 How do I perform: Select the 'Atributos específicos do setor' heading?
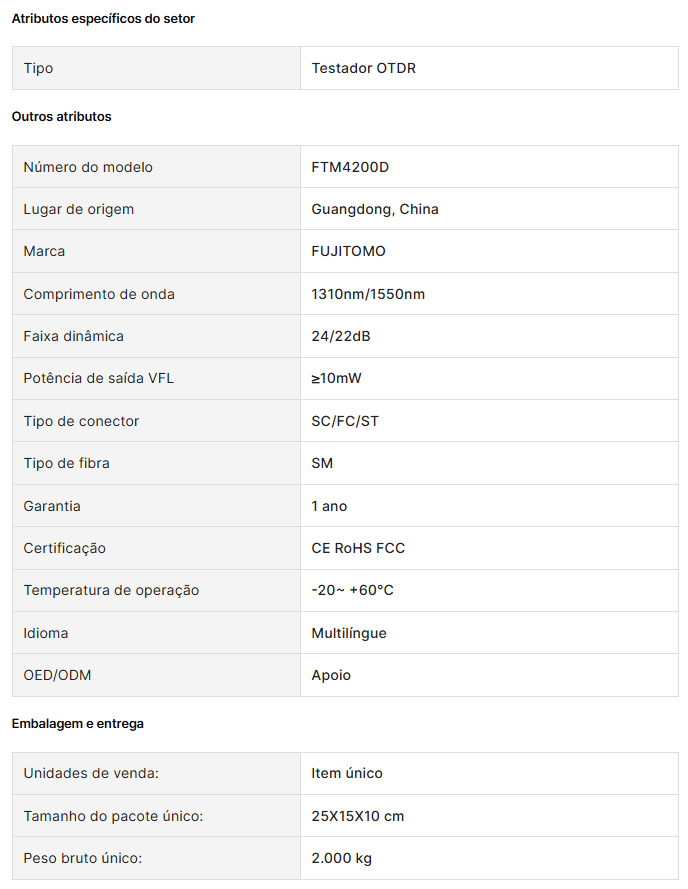[103, 19]
